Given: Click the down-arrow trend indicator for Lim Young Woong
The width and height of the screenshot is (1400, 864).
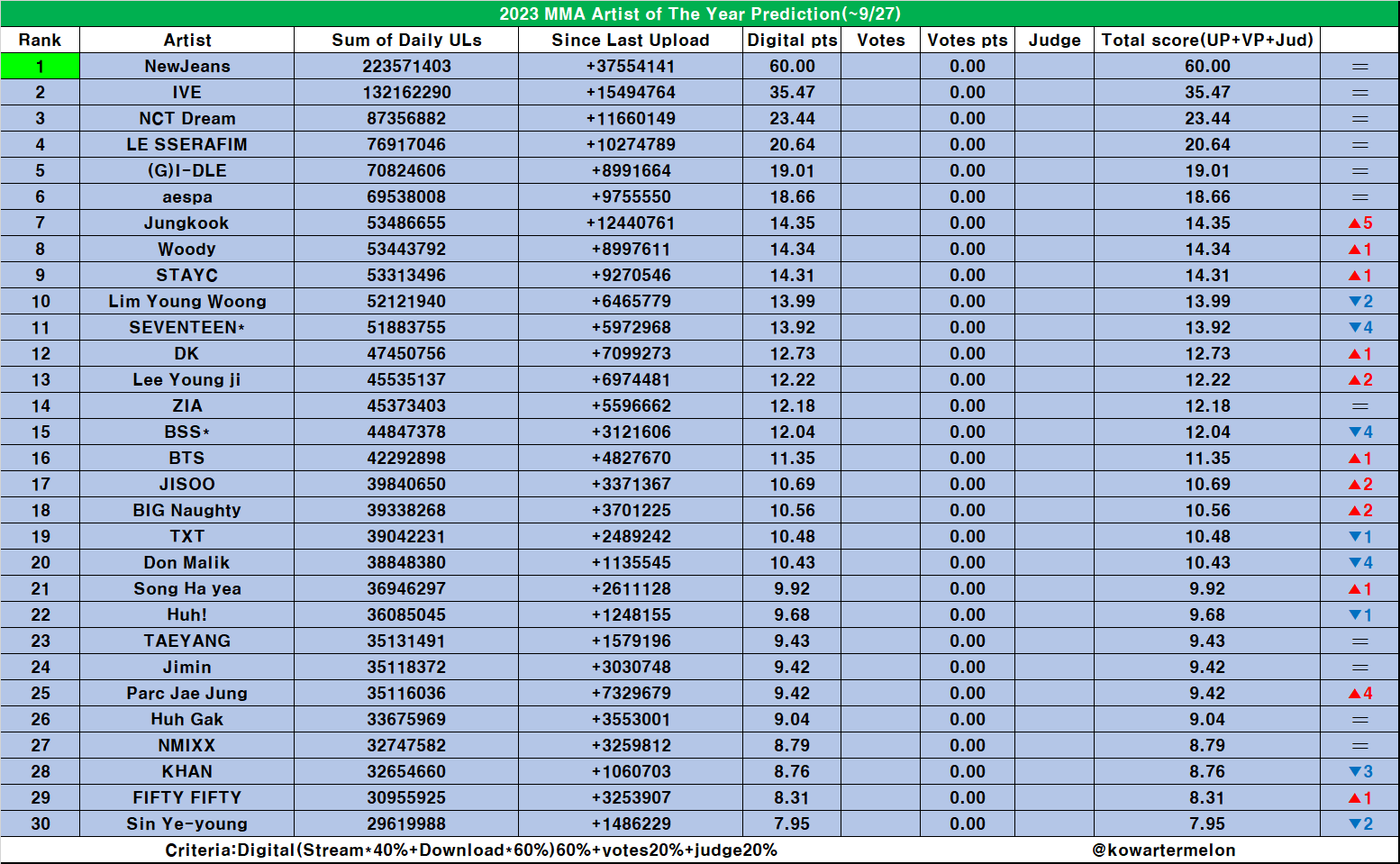Looking at the screenshot, I should 1360,301.
